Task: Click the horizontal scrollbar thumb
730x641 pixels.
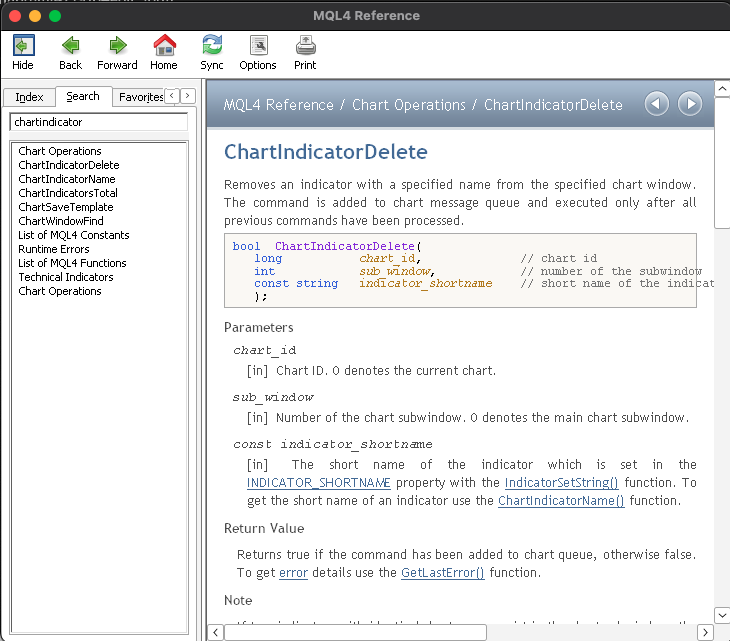Action: coord(356,632)
